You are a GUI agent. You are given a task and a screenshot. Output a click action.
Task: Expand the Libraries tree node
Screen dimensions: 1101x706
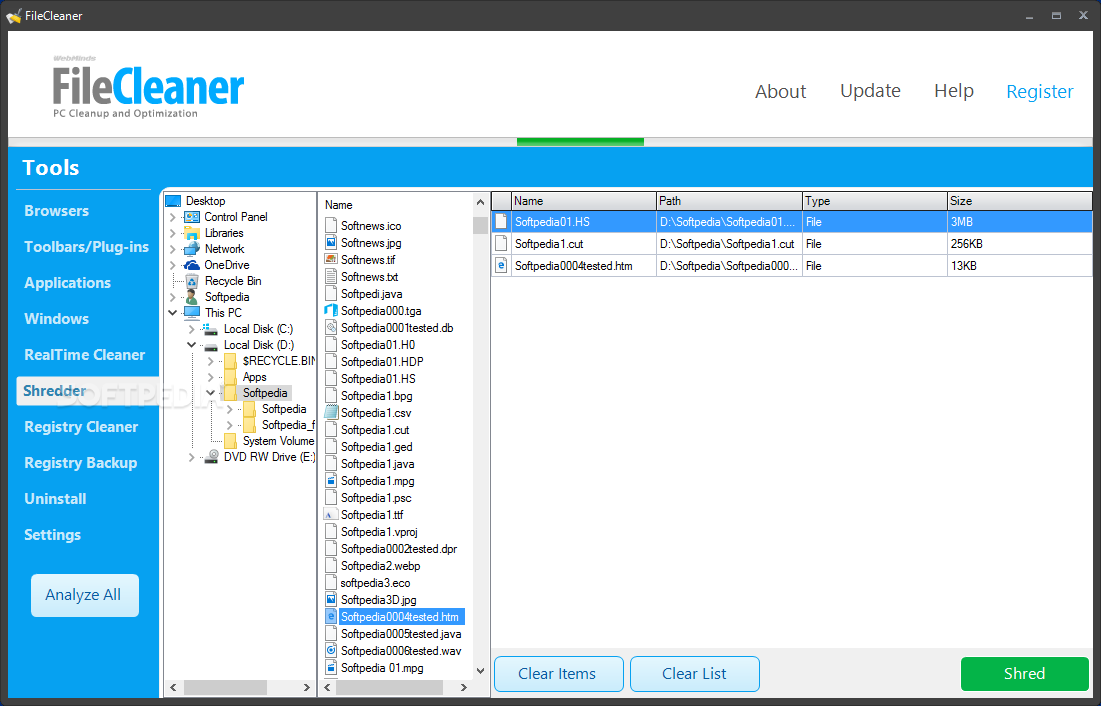point(173,233)
